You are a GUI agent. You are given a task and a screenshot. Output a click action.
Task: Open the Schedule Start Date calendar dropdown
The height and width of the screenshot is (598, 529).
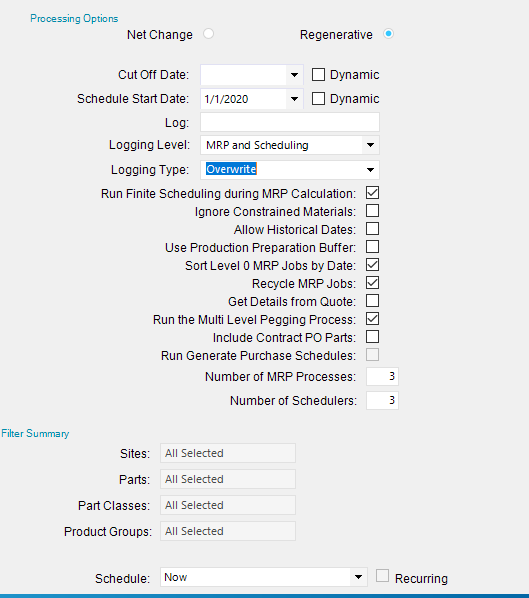point(294,99)
